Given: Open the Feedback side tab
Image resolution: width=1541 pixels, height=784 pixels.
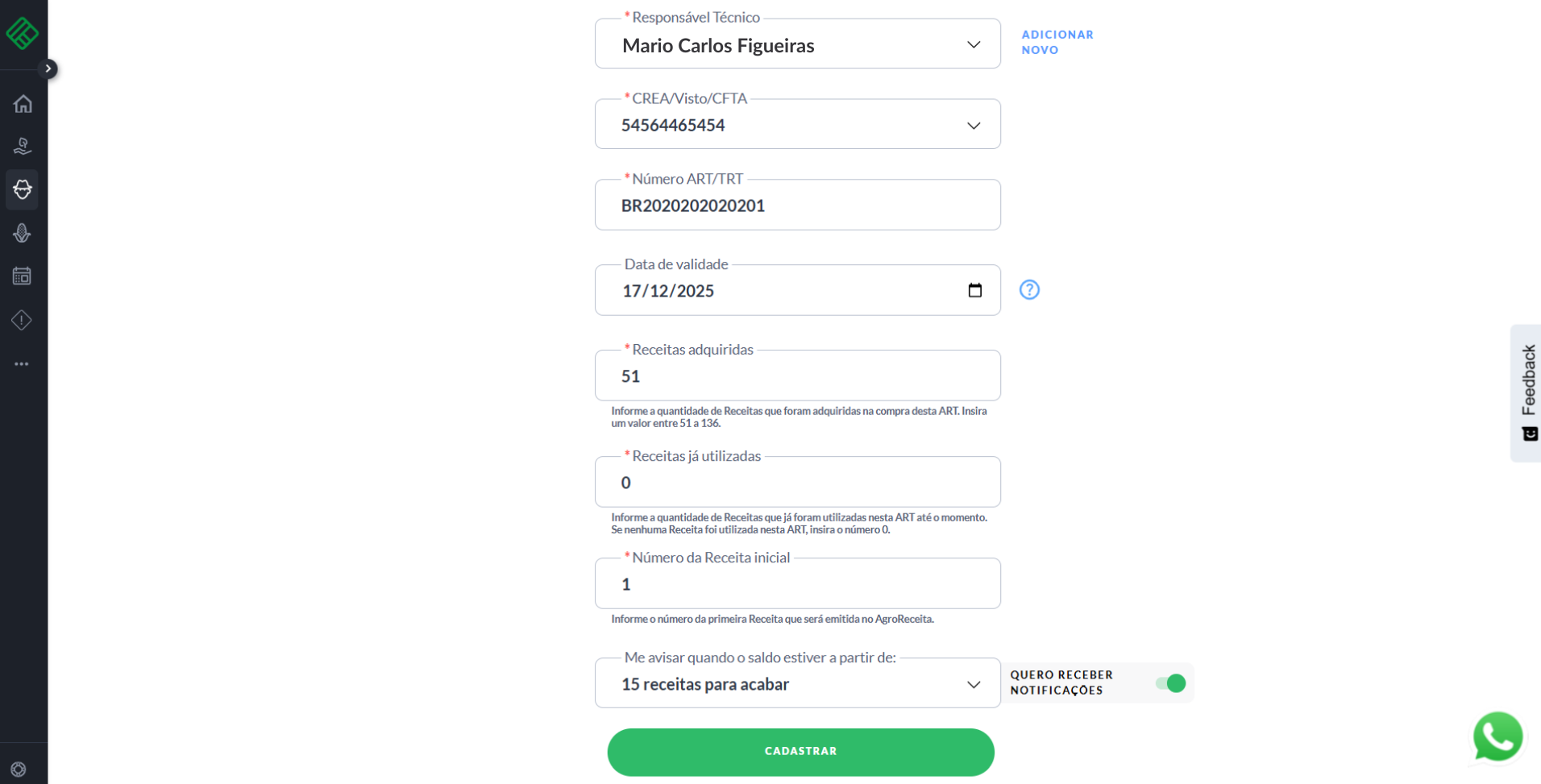Looking at the screenshot, I should pos(1527,392).
